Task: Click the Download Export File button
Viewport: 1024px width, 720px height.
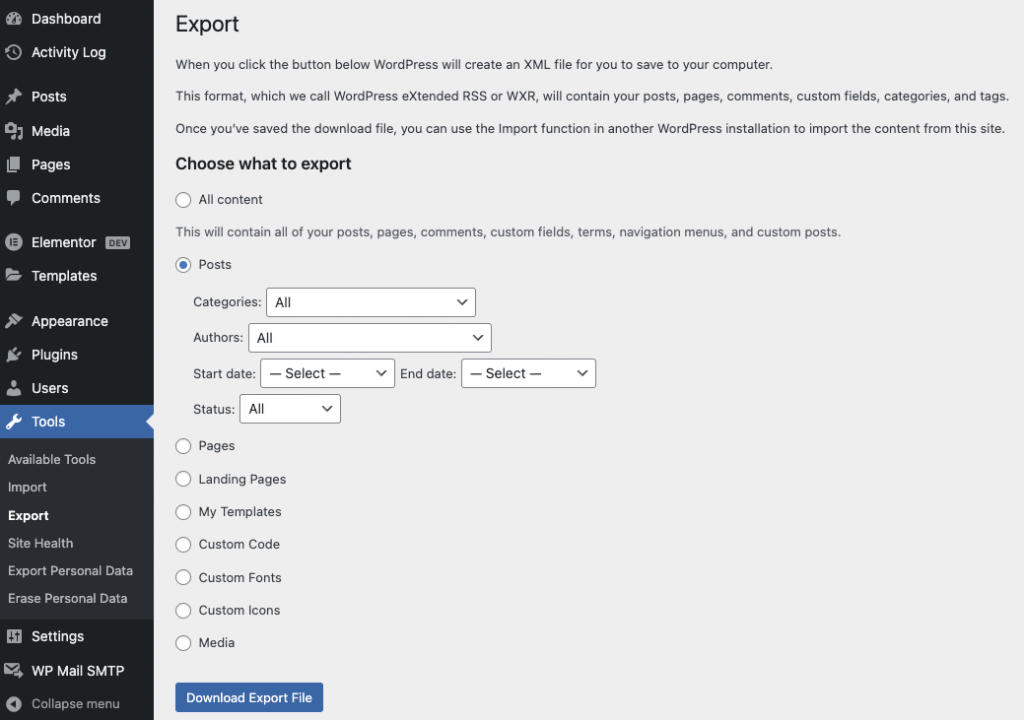Action: point(249,698)
